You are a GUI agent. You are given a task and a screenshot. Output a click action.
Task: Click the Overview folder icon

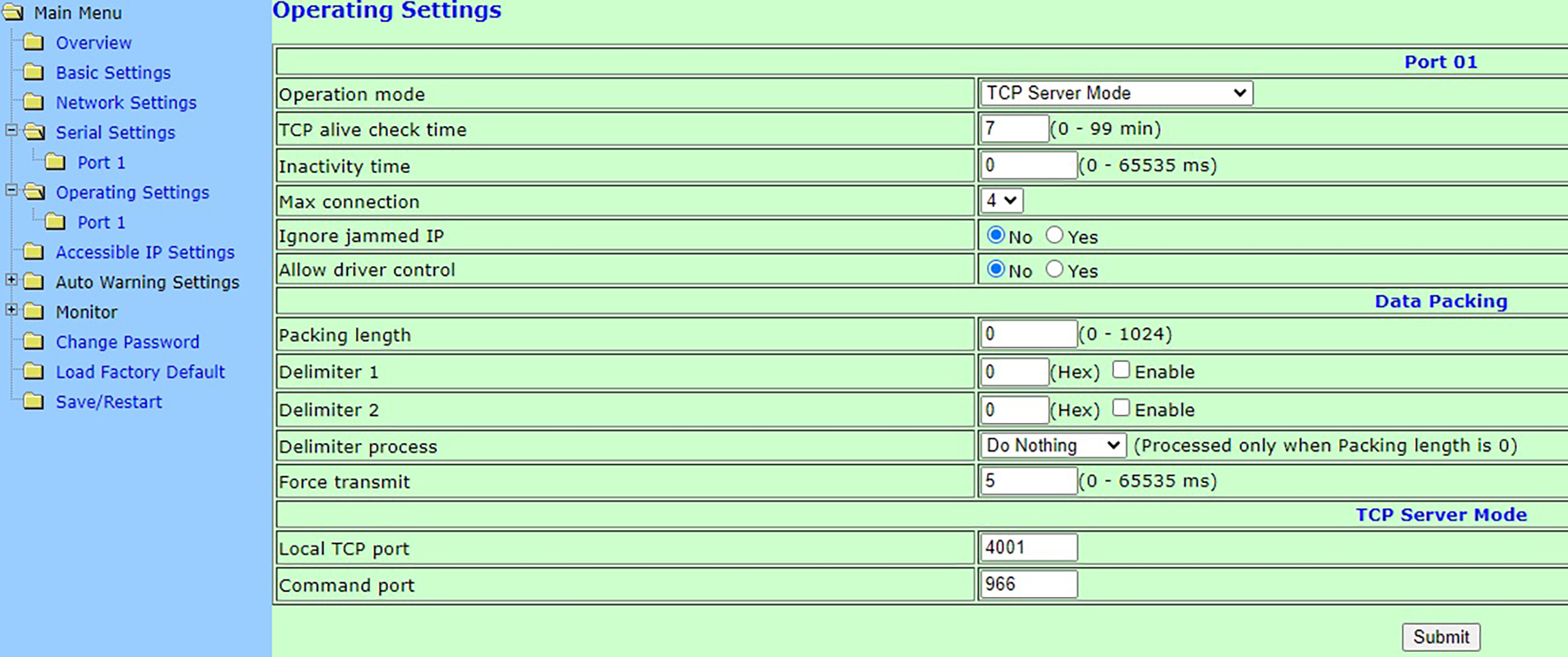[33, 43]
